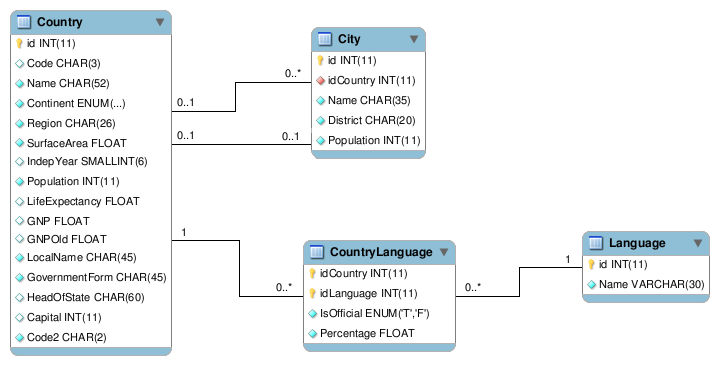
Task: Select the Continent ENUM(...) column
Action: point(91,103)
